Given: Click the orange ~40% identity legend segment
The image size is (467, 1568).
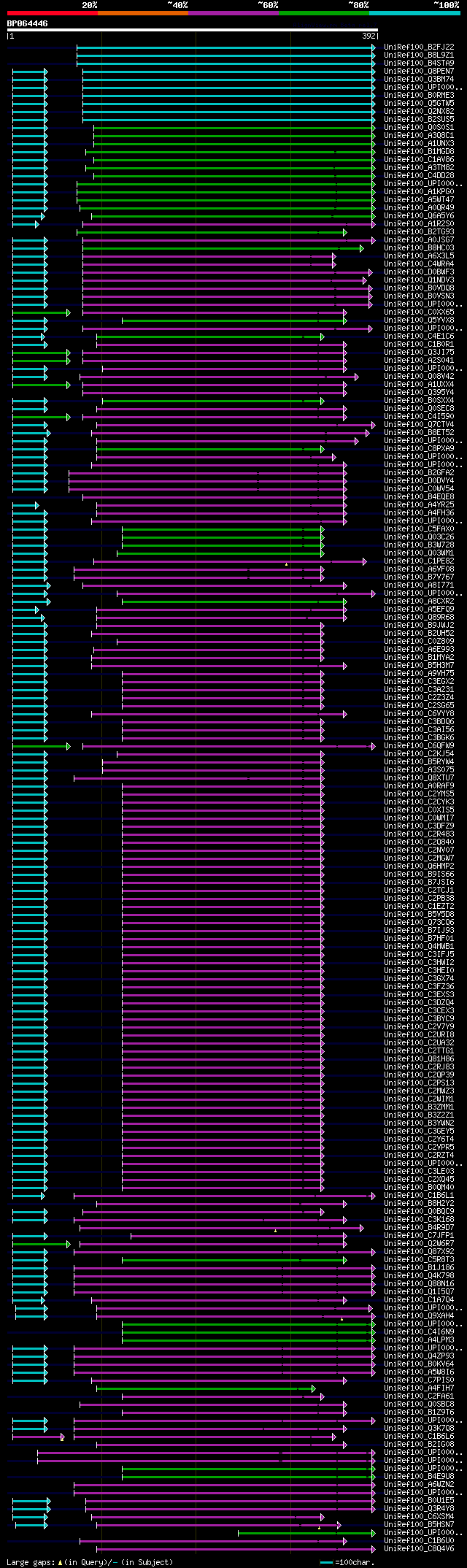Looking at the screenshot, I should pyautogui.click(x=143, y=13).
